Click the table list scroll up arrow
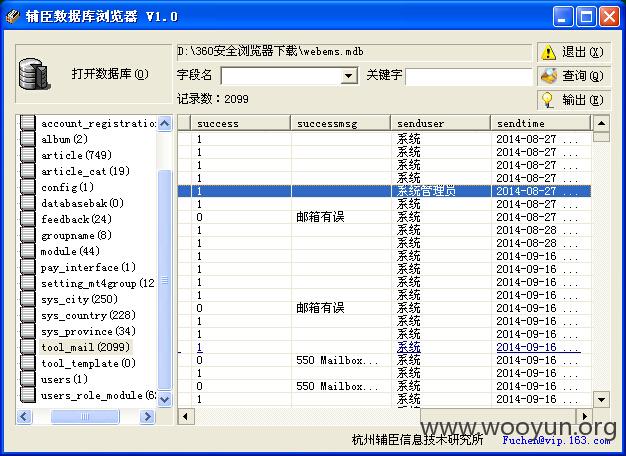 (x=164, y=123)
